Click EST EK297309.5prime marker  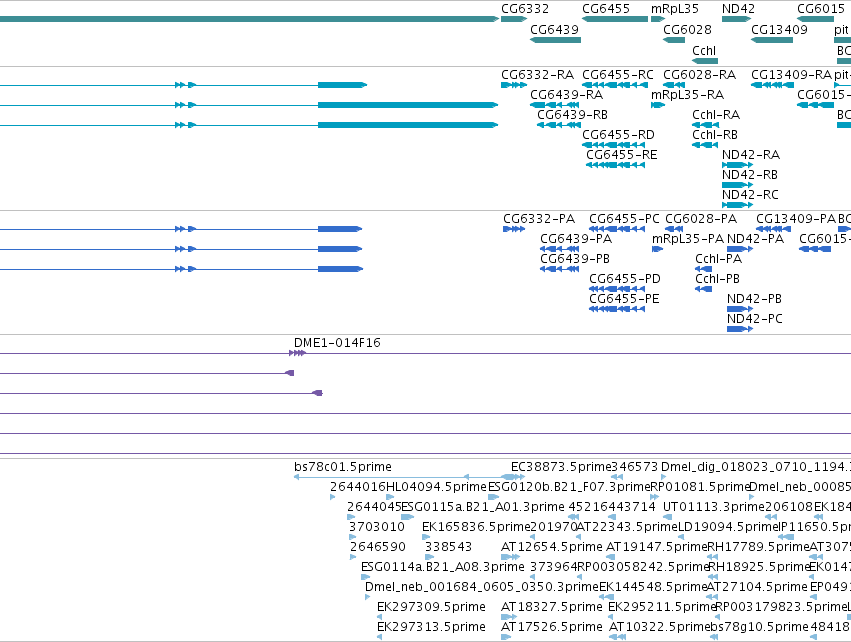(379, 618)
